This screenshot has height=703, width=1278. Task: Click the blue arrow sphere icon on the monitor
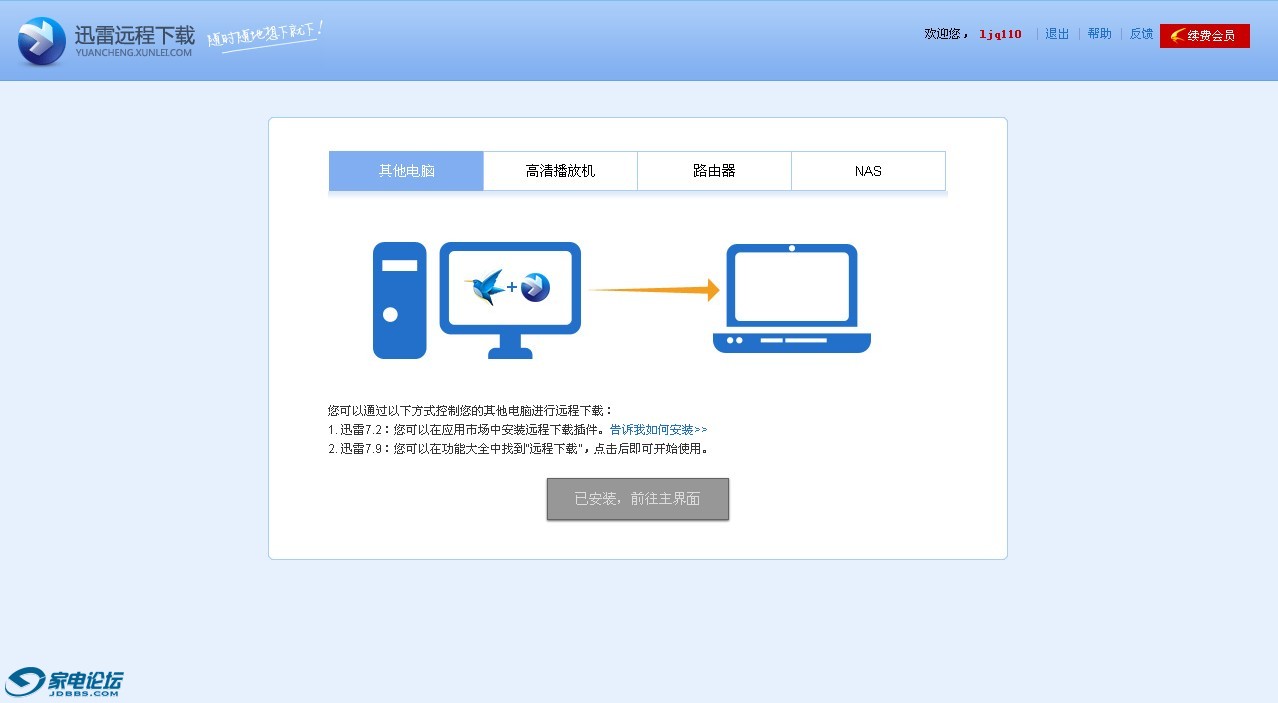536,287
